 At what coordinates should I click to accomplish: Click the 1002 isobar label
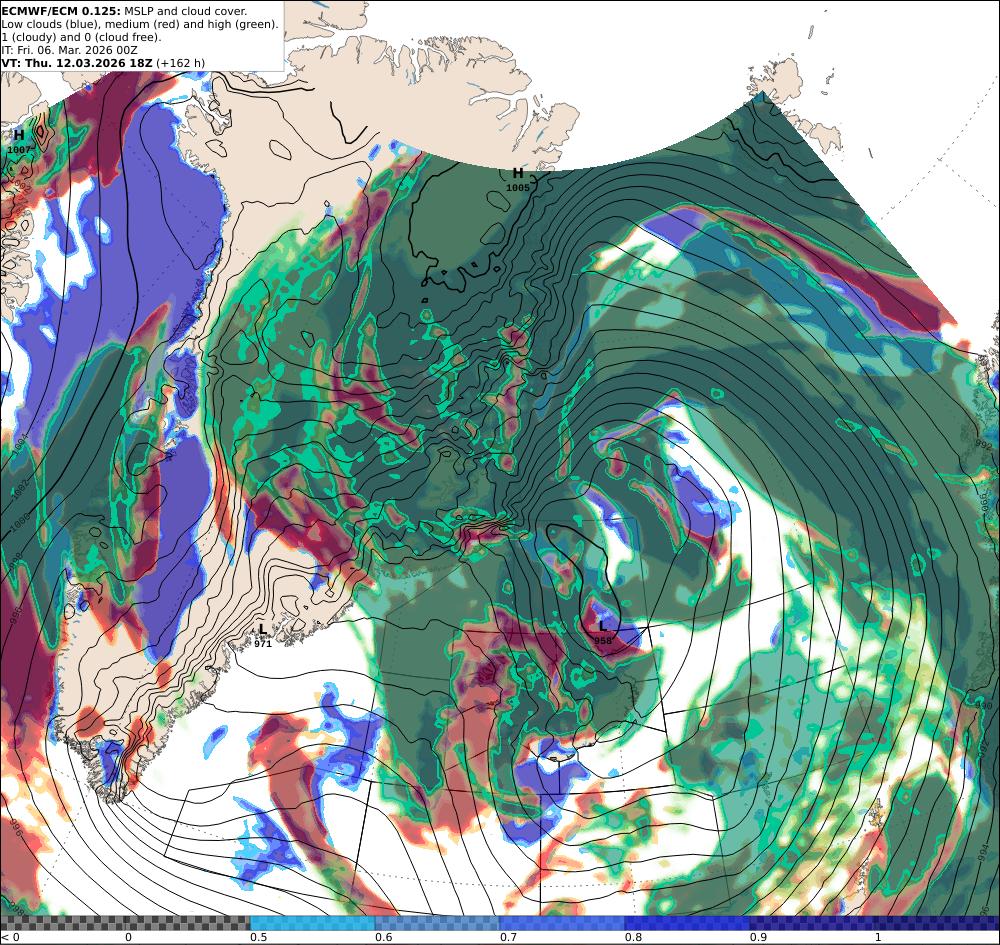point(21,488)
